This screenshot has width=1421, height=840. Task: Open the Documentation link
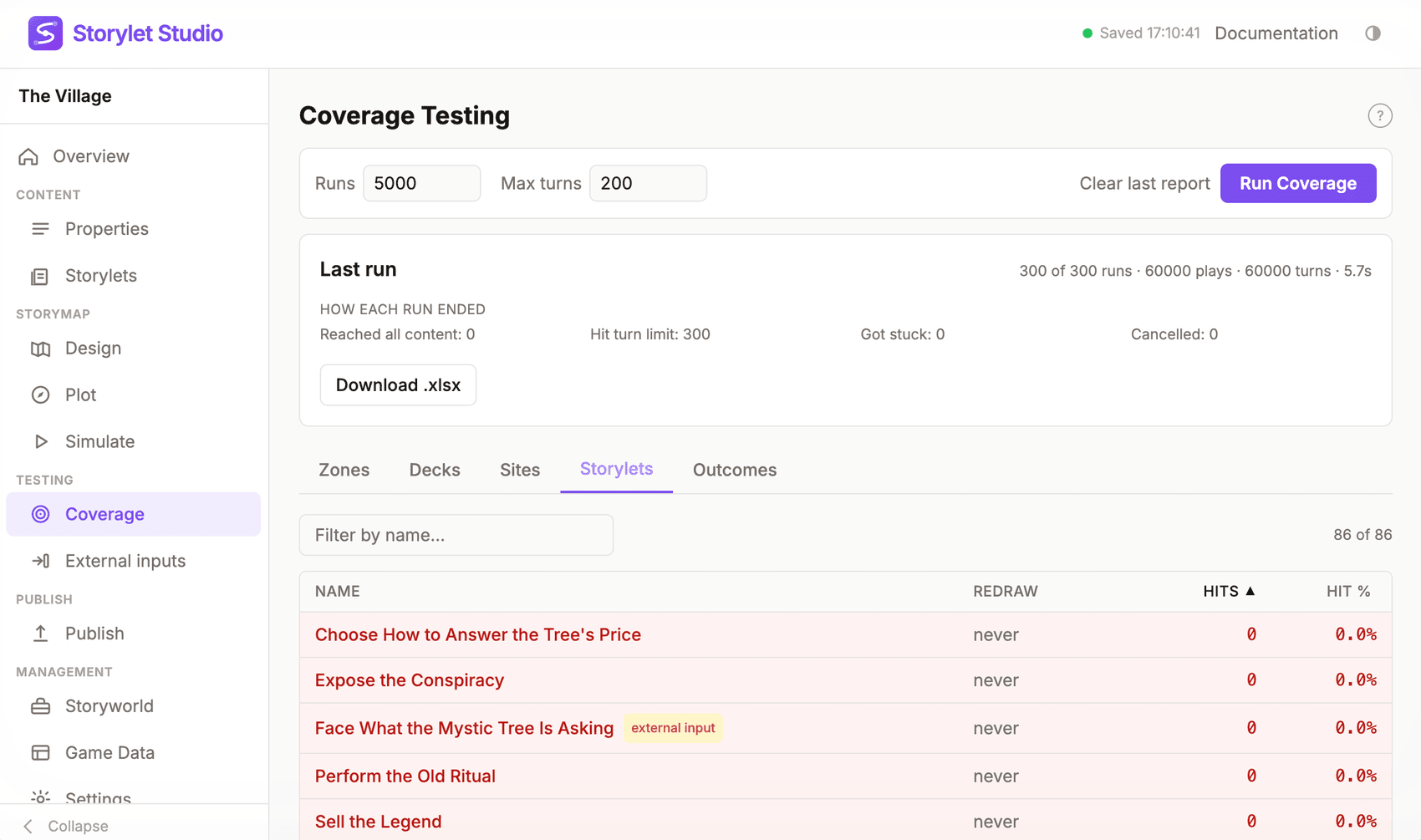pos(1276,33)
